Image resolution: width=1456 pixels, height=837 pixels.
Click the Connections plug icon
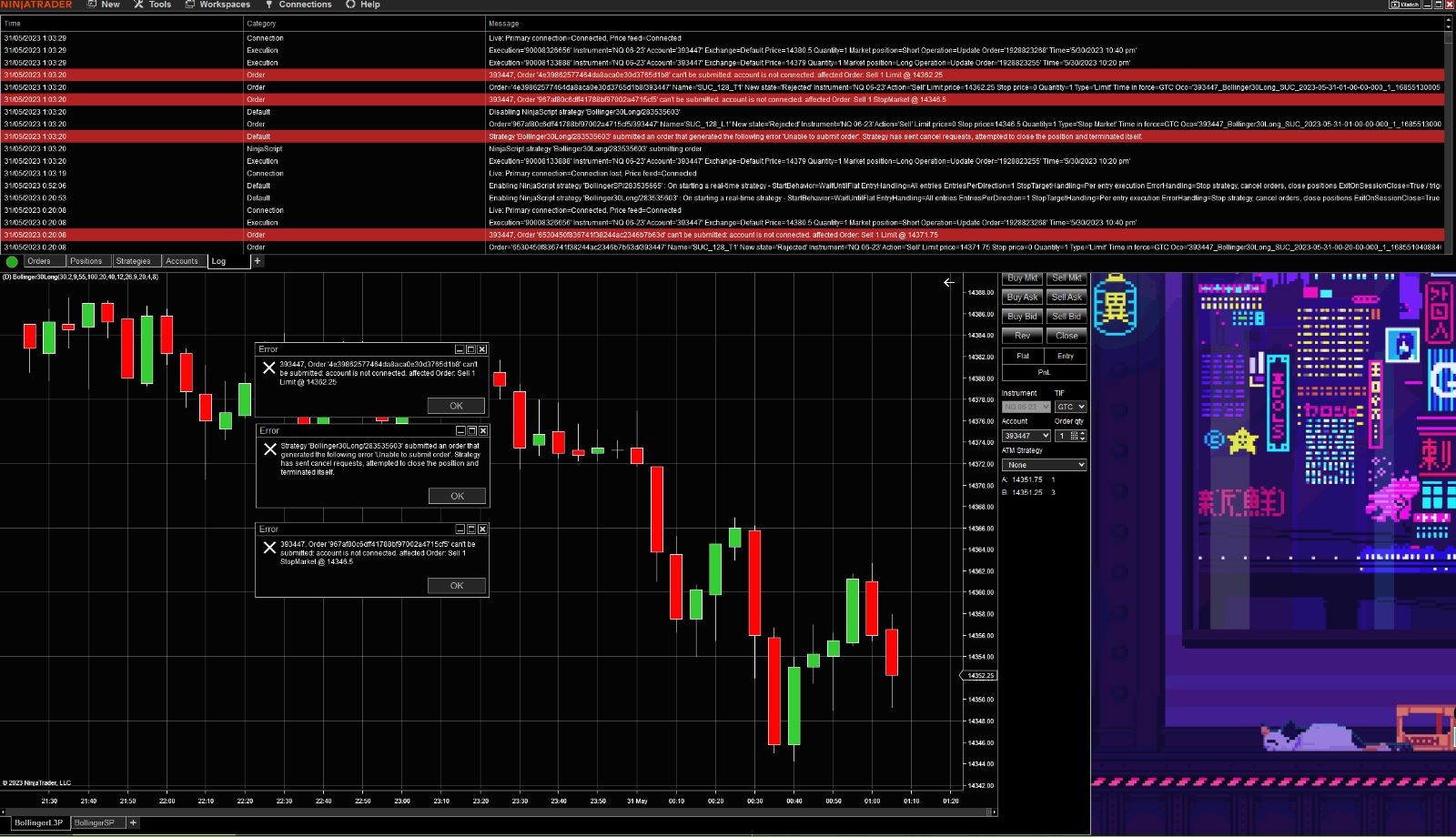269,5
